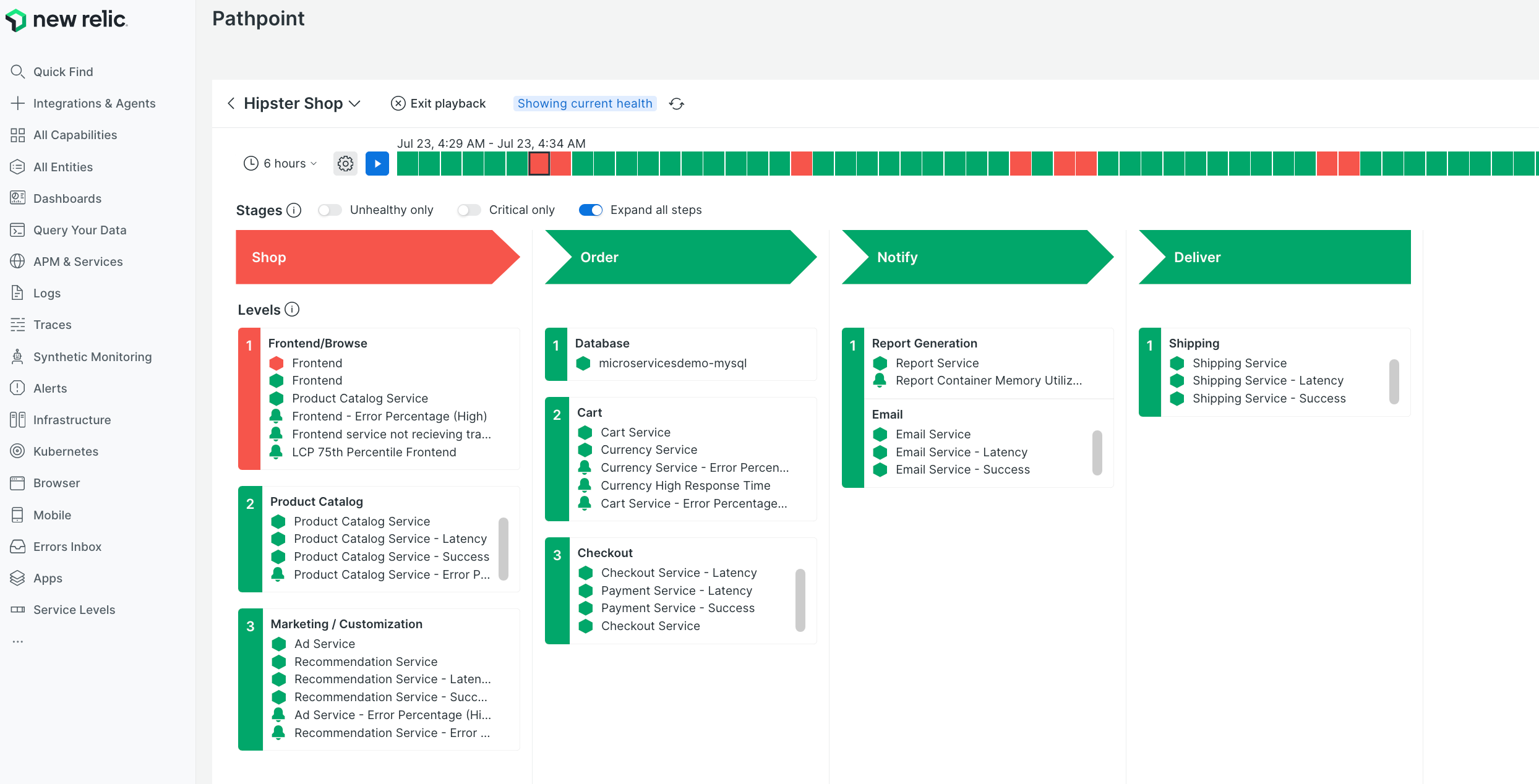Image resolution: width=1539 pixels, height=784 pixels.
Task: Click the Product Catalog step scrollbar
Action: 504,548
